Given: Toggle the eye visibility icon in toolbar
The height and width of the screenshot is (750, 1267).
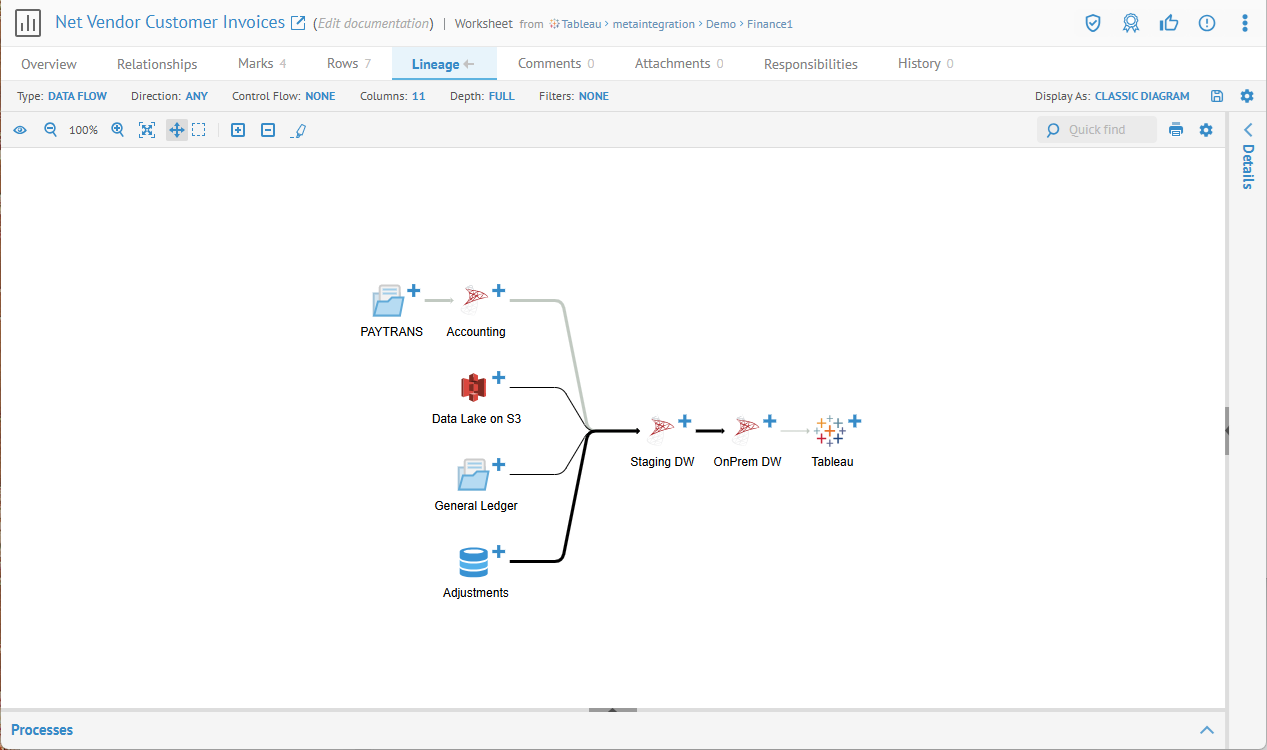Looking at the screenshot, I should point(20,130).
